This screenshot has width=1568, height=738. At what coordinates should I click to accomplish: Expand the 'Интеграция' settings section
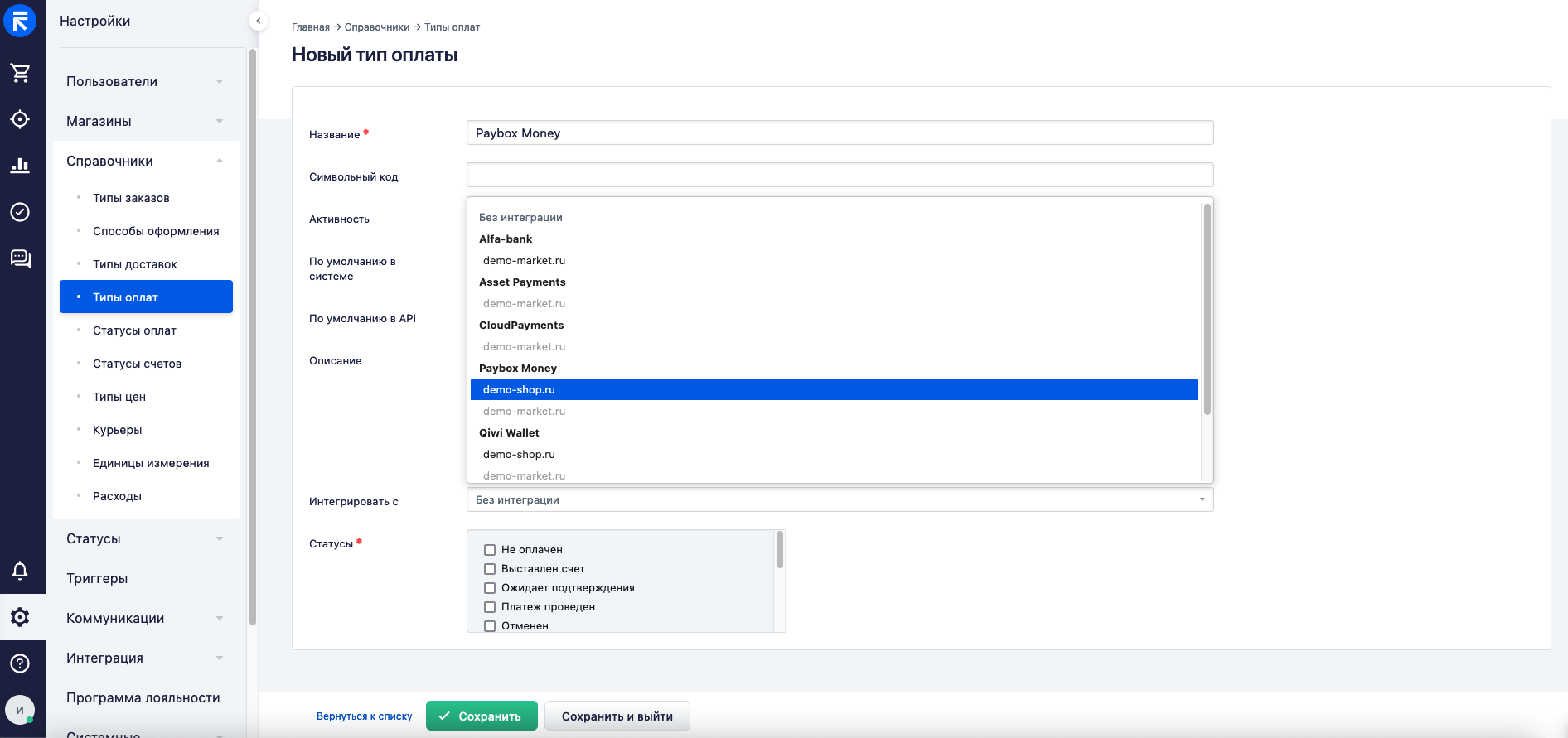(146, 658)
